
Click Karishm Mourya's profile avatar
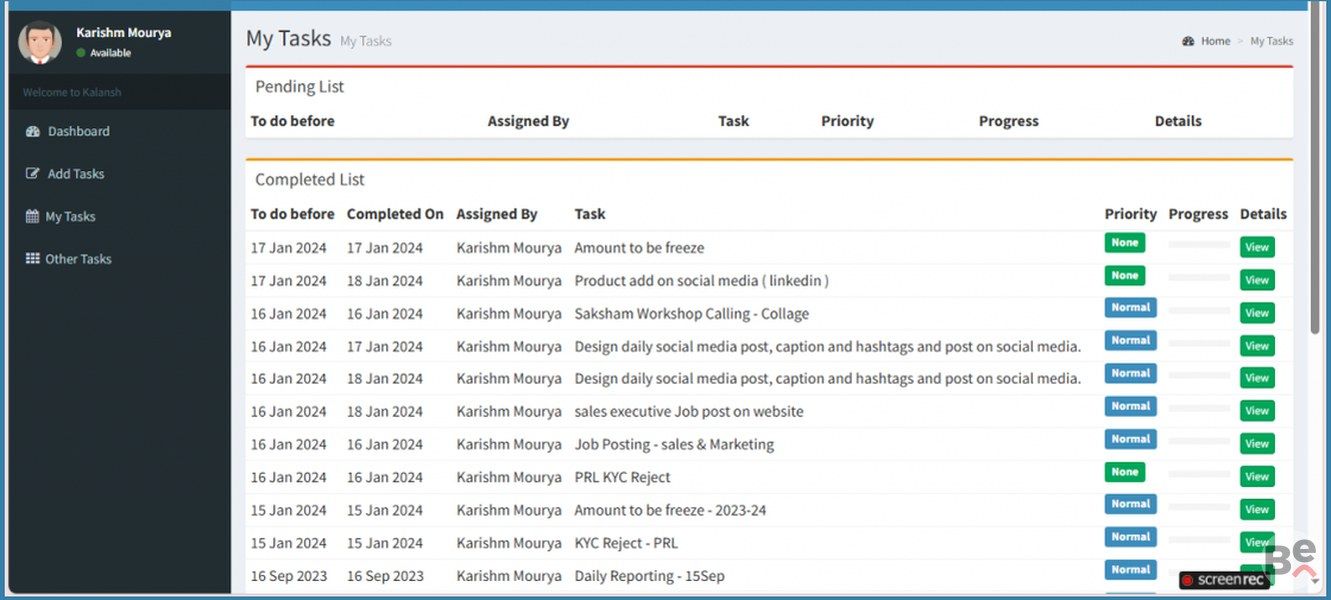(40, 42)
